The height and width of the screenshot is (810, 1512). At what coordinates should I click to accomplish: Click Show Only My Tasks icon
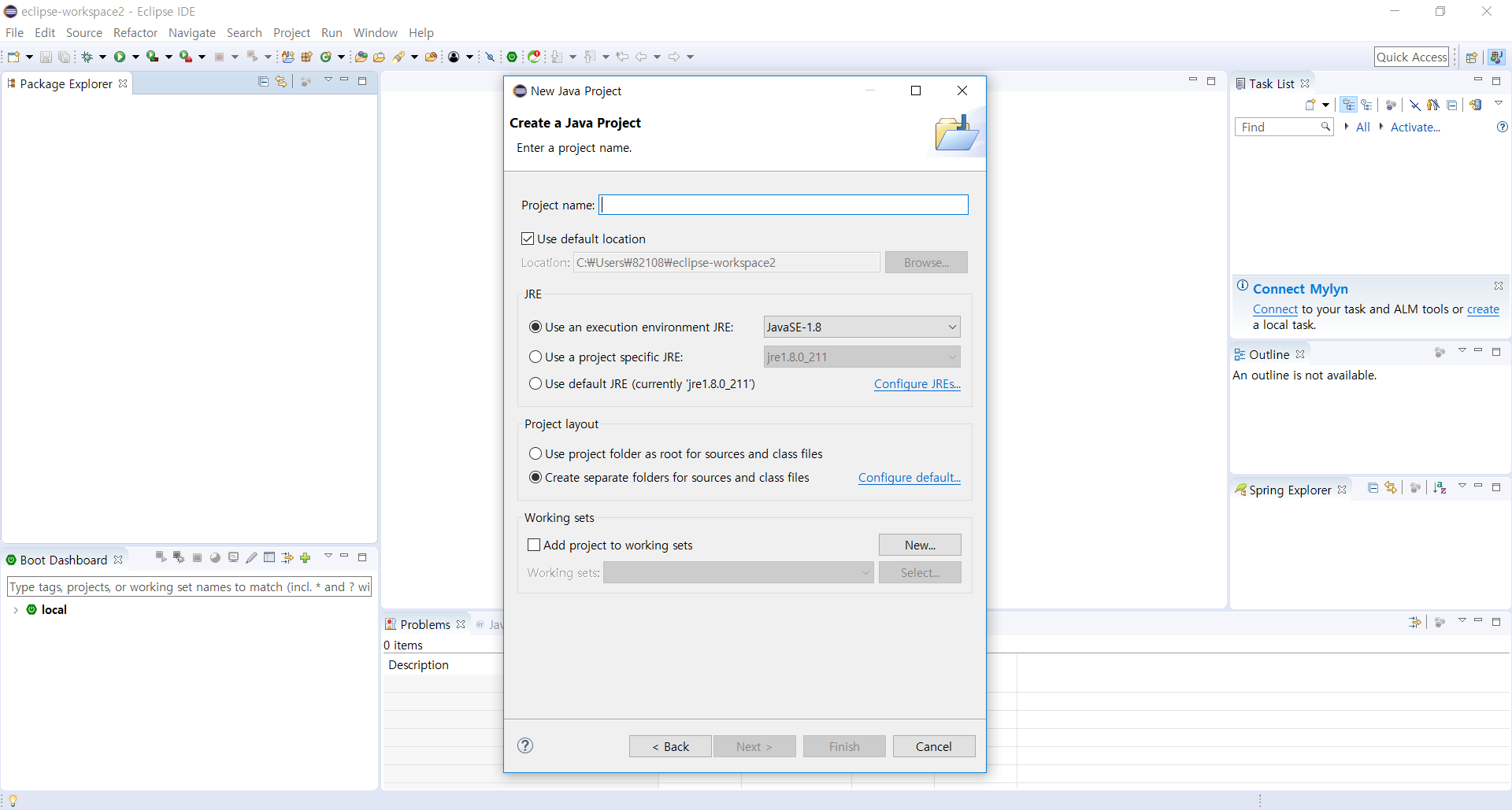[x=1433, y=105]
